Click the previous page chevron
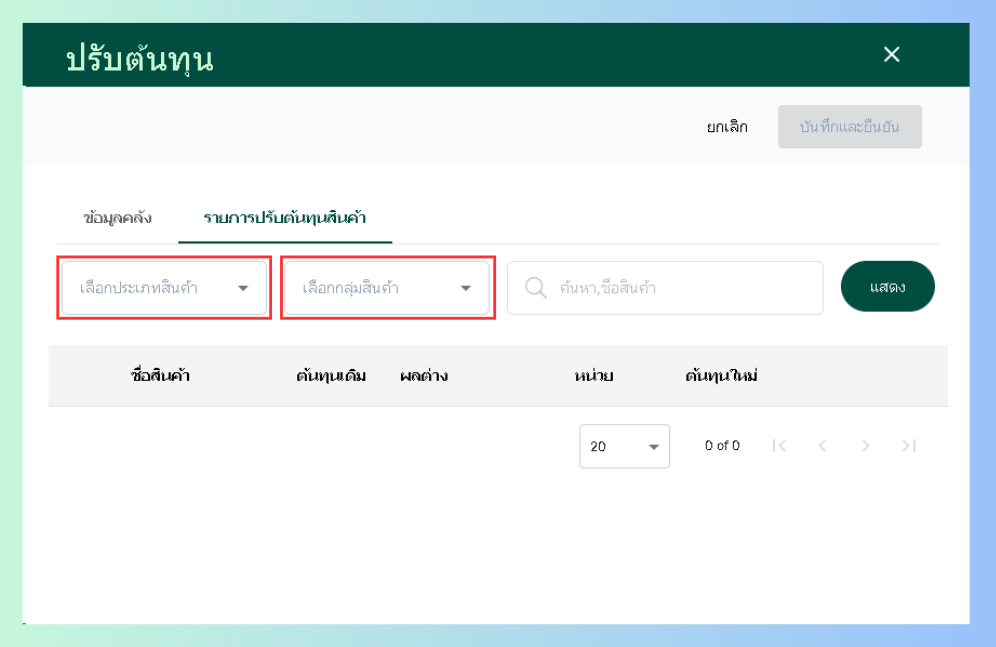 [823, 446]
